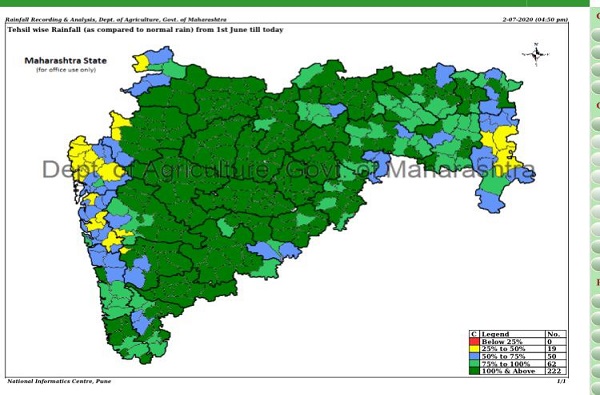Click the 19 count cell in legend
The height and width of the screenshot is (395, 600).
(x=556, y=349)
